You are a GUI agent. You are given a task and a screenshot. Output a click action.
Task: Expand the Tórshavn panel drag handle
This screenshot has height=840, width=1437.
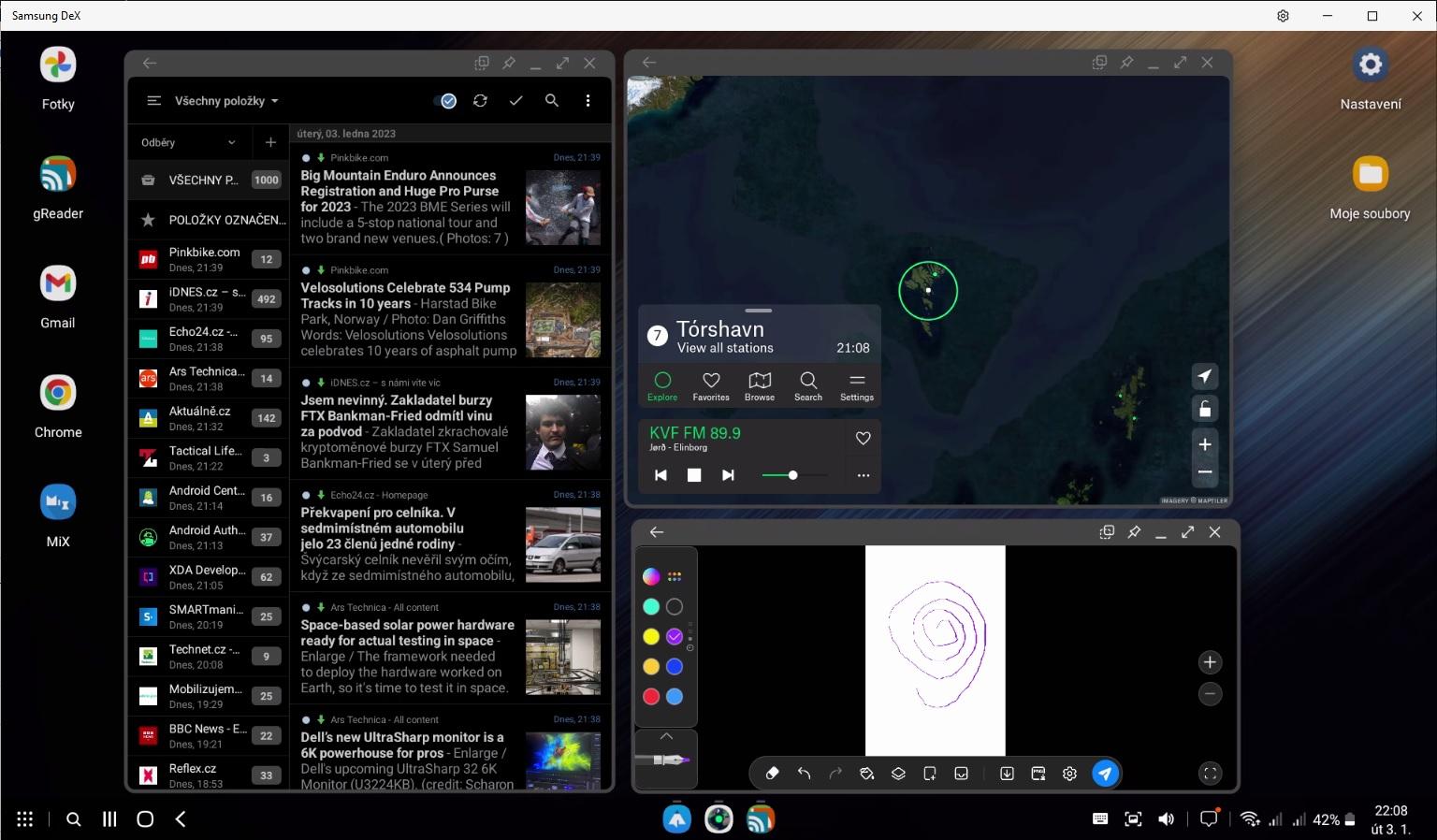point(759,311)
